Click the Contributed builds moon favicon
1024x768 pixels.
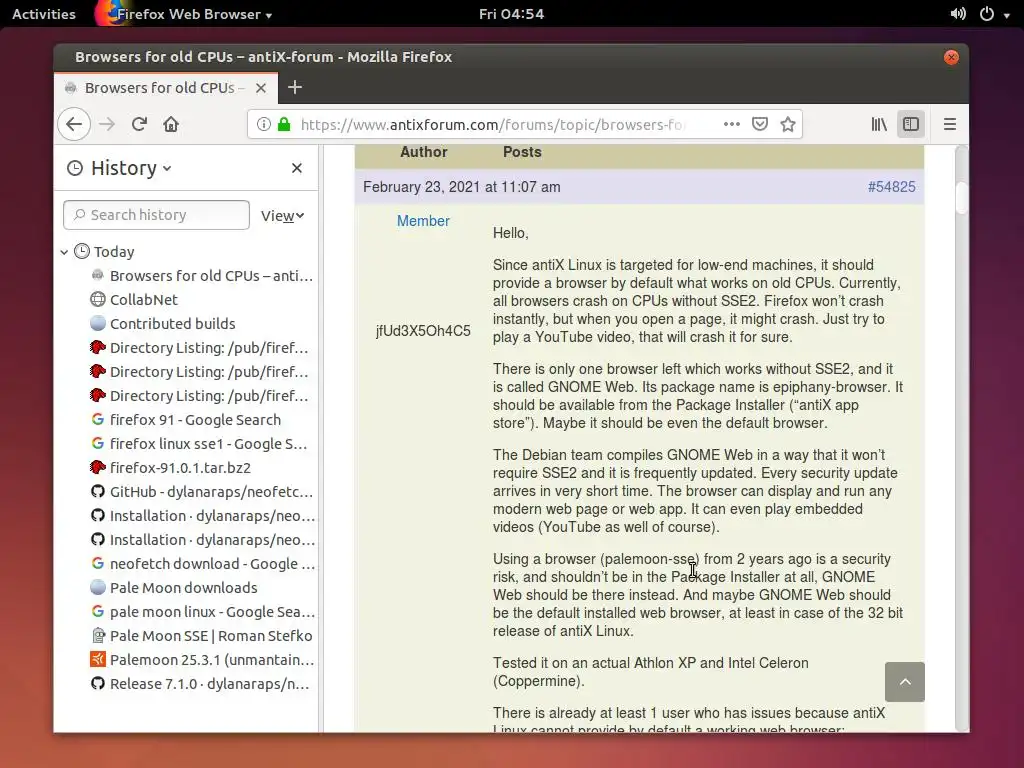pyautogui.click(x=98, y=323)
